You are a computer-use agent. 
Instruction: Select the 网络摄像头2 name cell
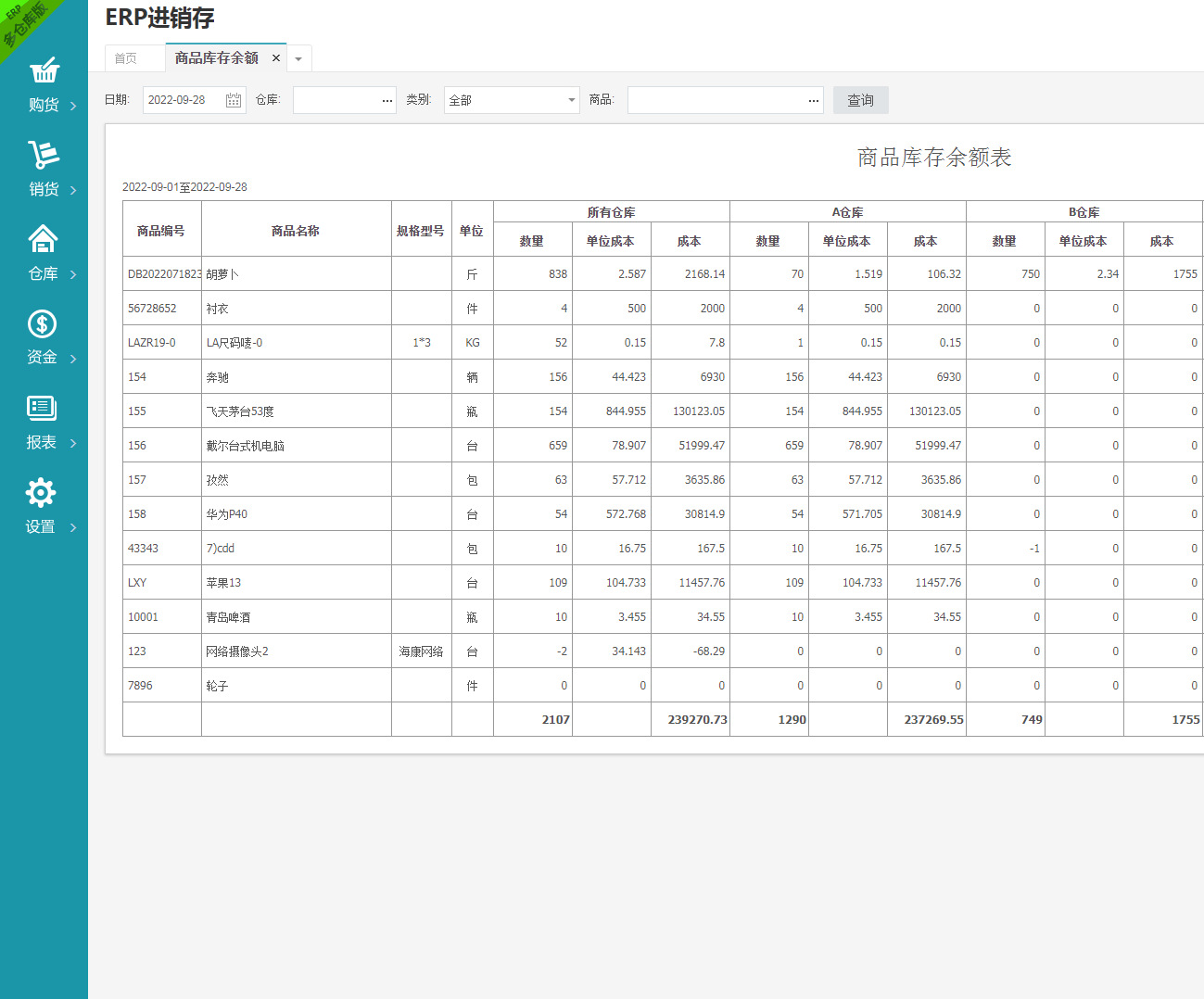click(x=297, y=651)
